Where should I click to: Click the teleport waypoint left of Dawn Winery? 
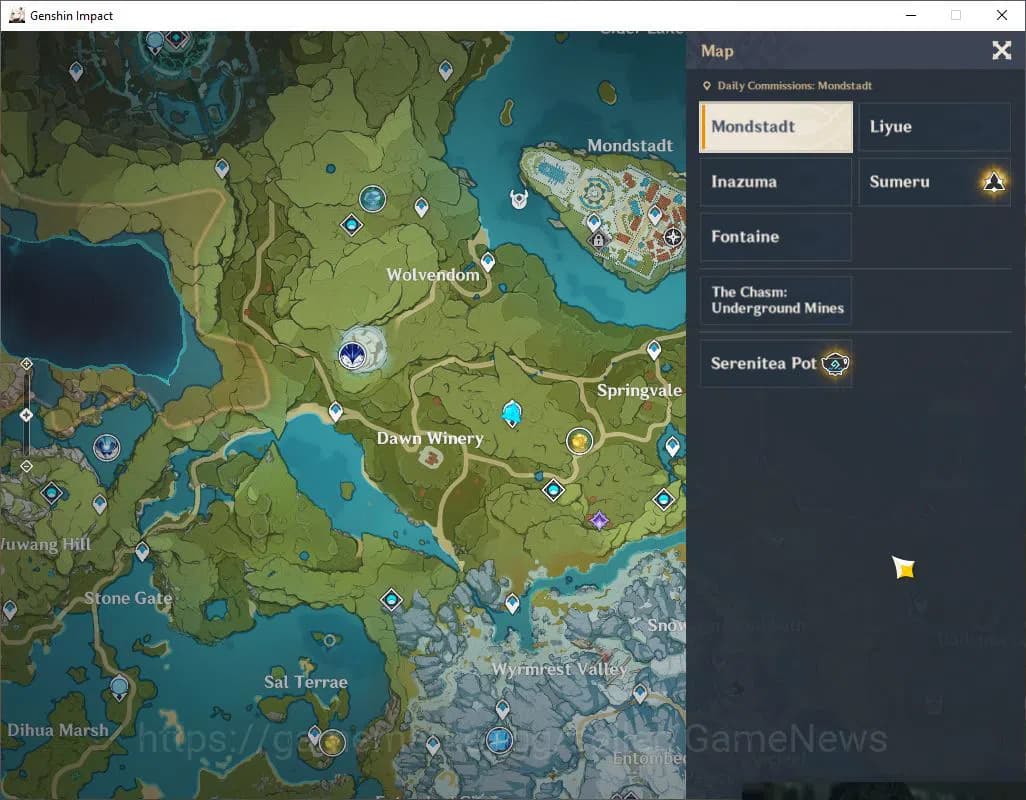coord(336,411)
